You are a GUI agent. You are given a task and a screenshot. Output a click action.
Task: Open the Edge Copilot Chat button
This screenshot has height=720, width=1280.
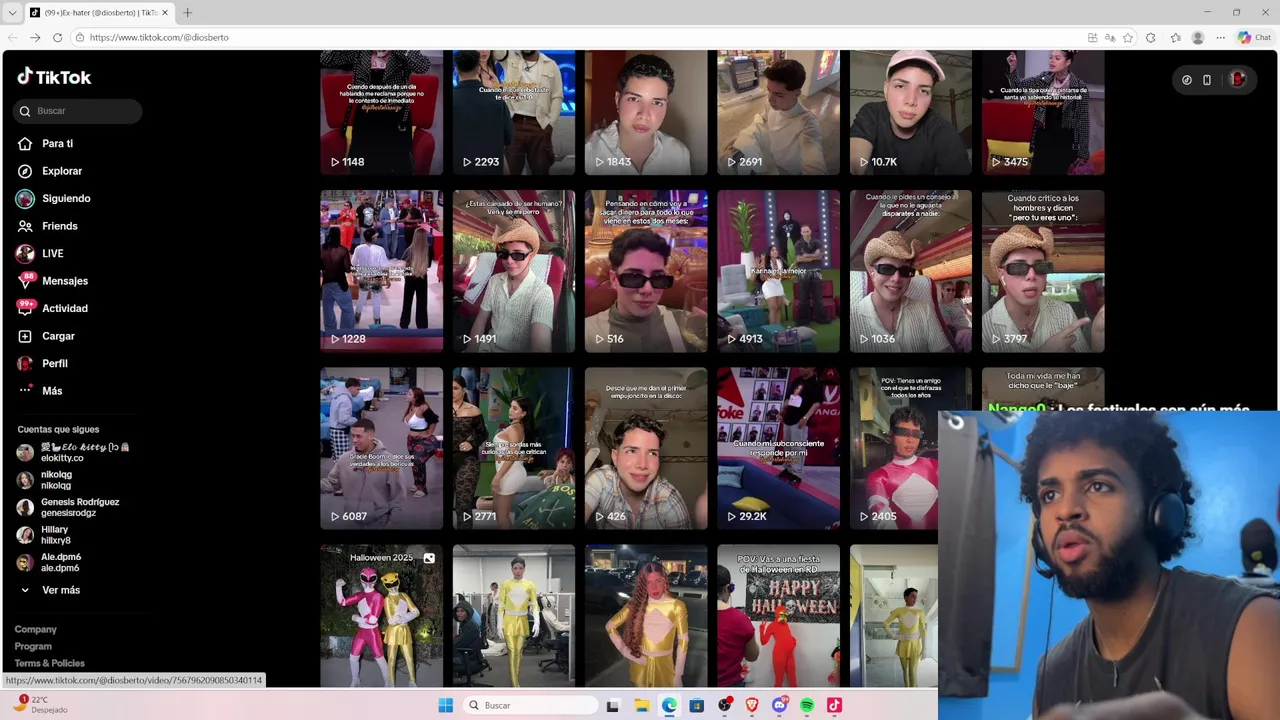click(1253, 37)
